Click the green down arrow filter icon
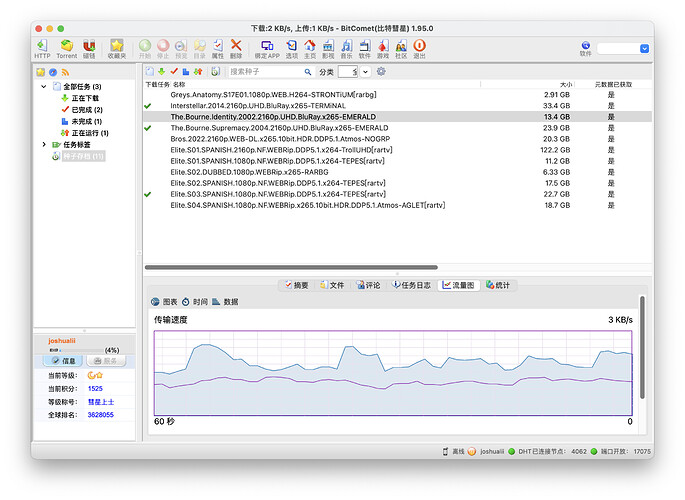 (x=162, y=71)
